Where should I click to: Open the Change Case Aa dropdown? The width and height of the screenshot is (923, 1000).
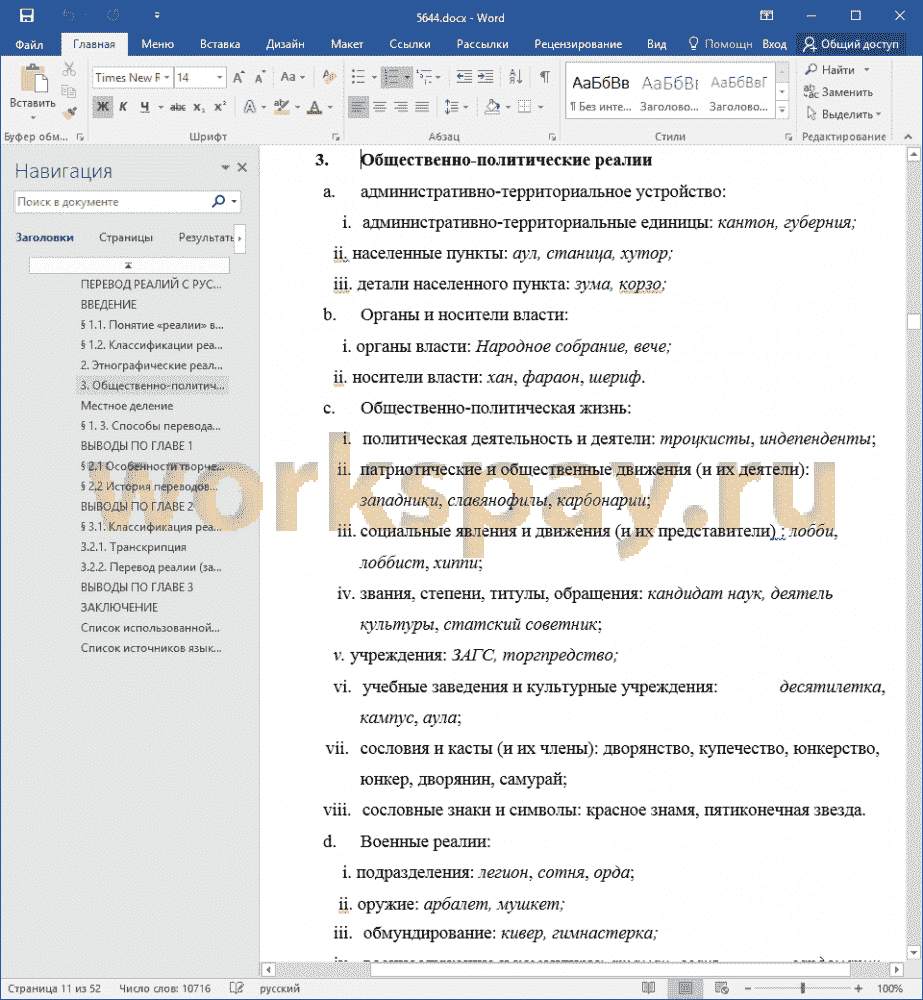[292, 77]
